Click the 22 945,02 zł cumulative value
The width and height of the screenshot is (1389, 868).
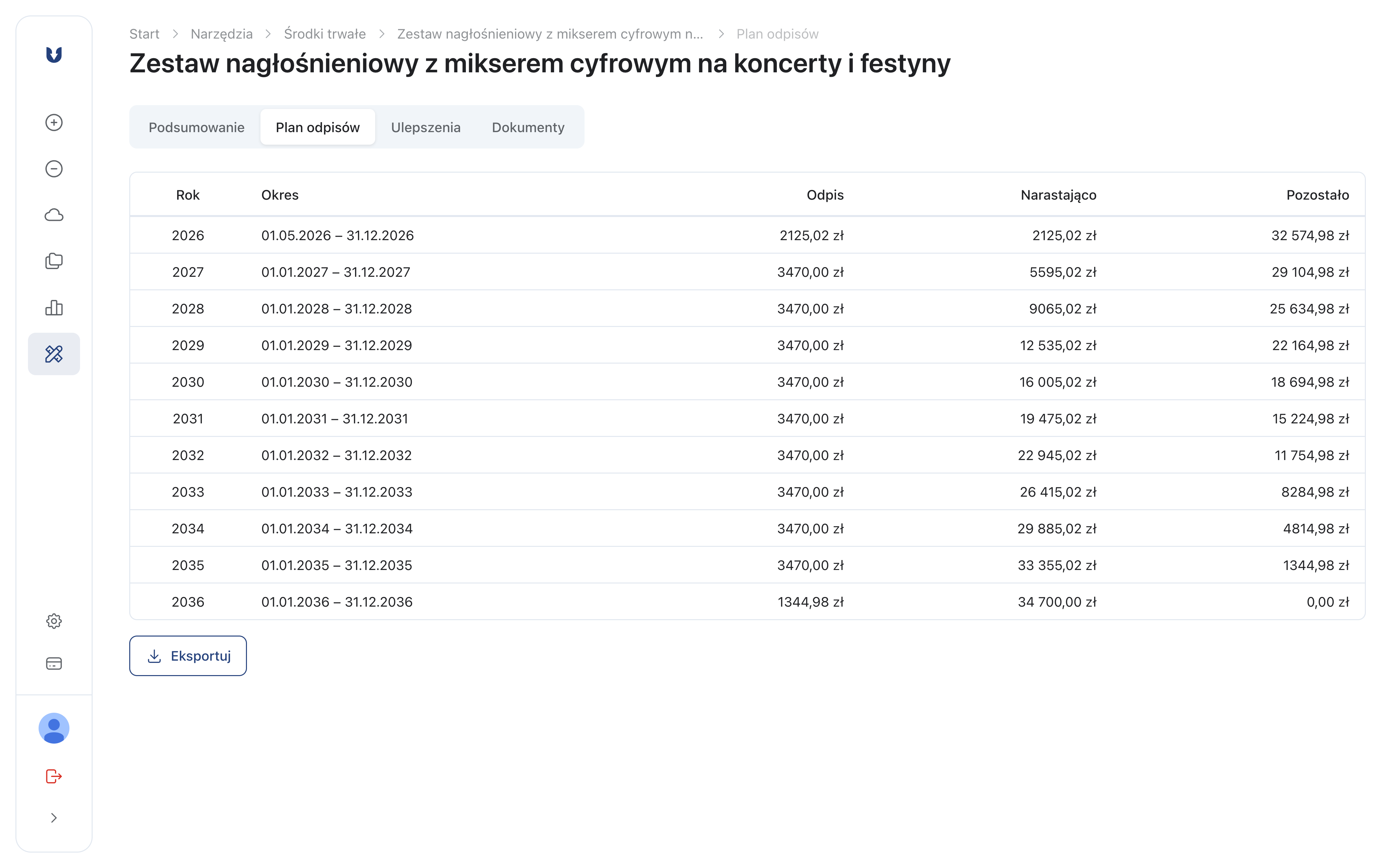coord(1057,456)
